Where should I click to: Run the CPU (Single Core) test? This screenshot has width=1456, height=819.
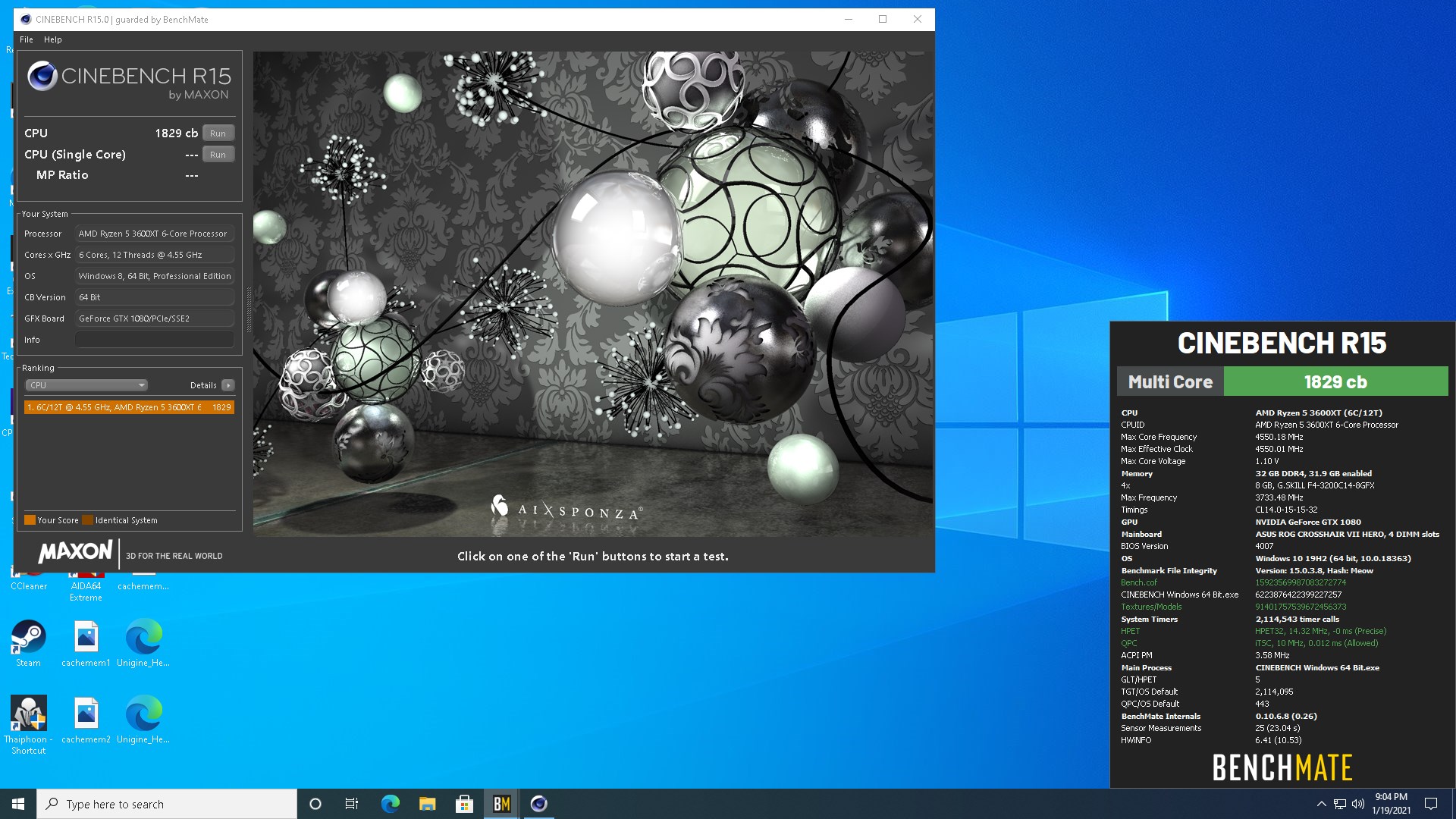click(x=218, y=155)
